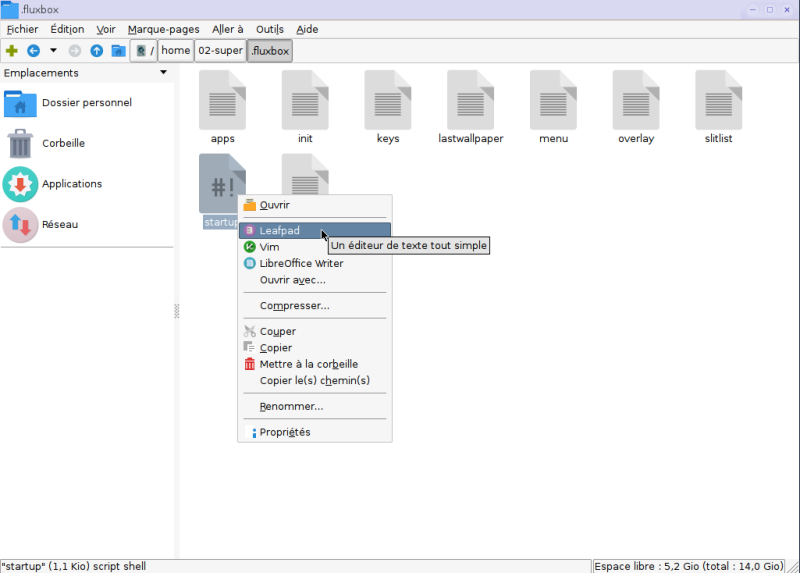Viewport: 800px width, 573px height.
Task: Open startup with Leafpad
Action: click(315, 231)
